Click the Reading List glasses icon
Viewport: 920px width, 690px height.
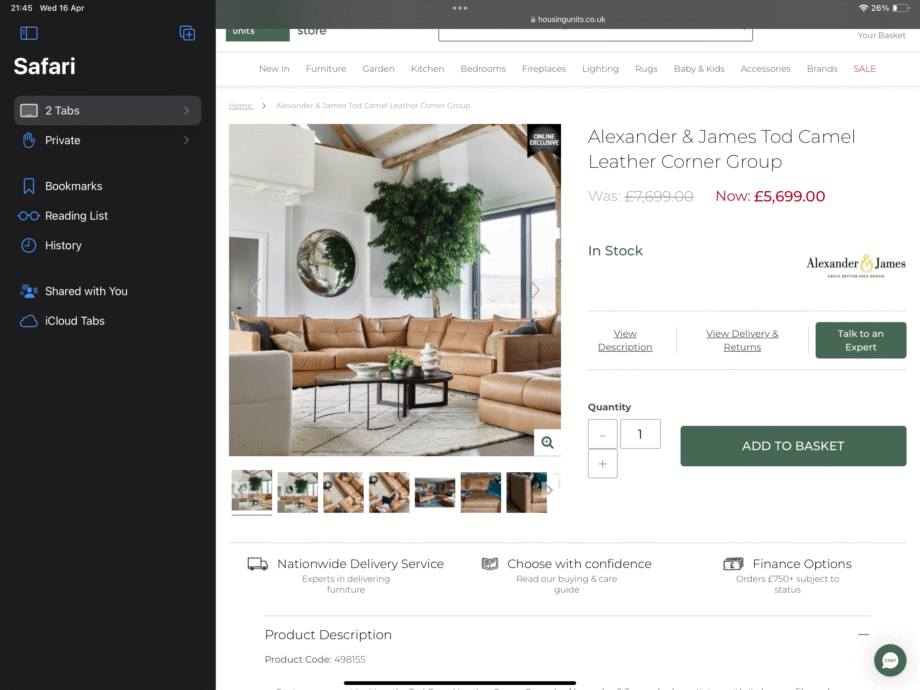(x=29, y=216)
